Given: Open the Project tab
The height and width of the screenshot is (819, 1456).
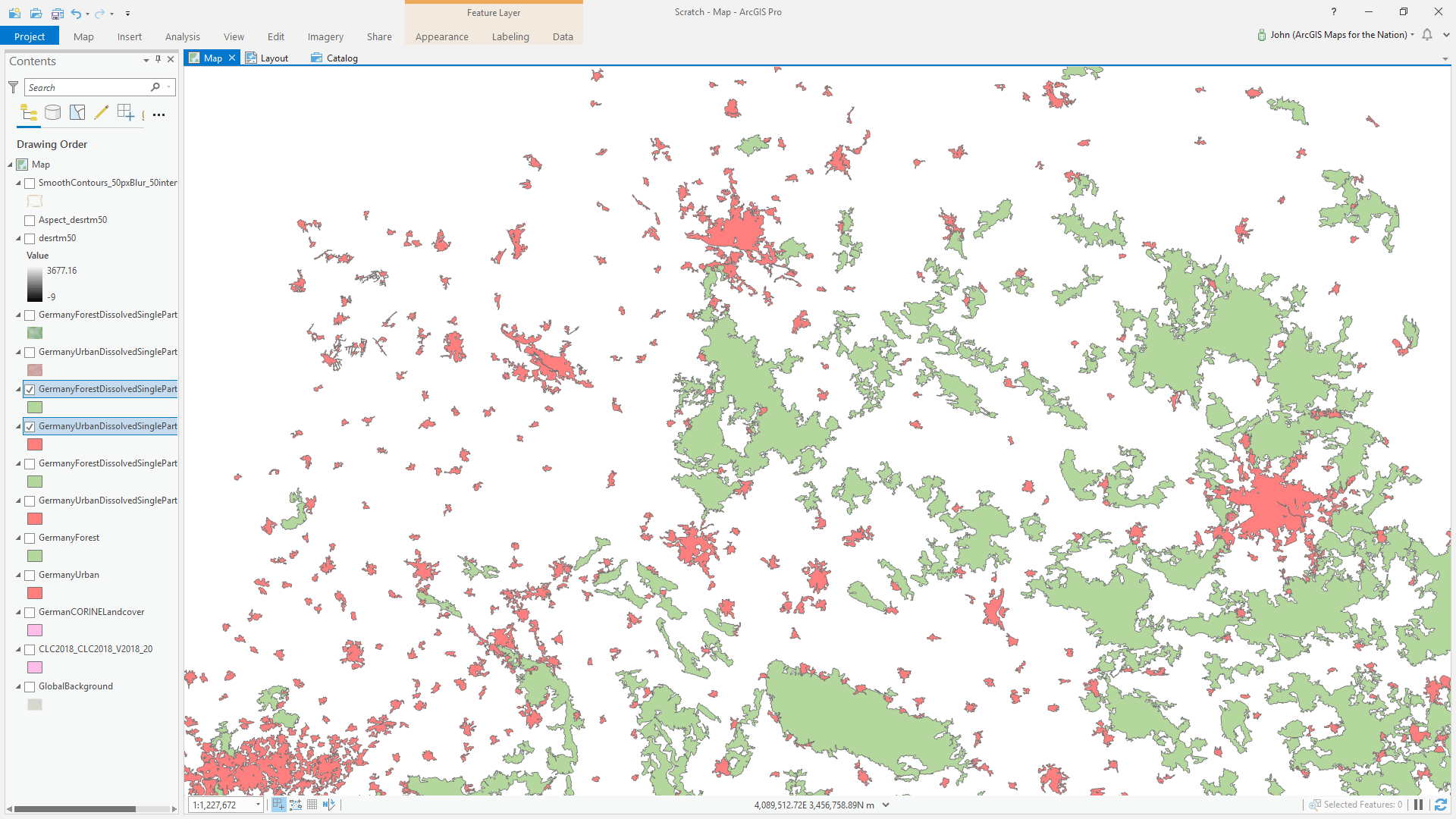Looking at the screenshot, I should pyautogui.click(x=30, y=36).
